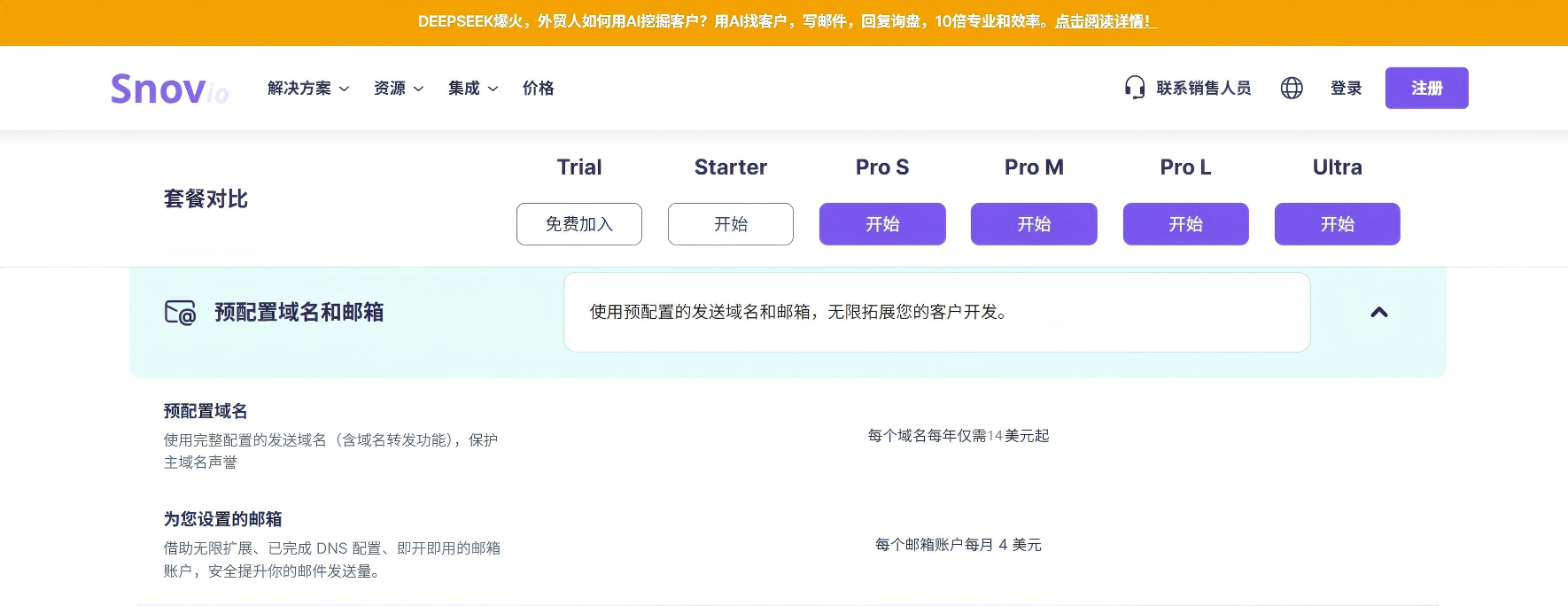Collapse the 预配置域名和邮箱 section chevron
Screen dimensions: 1568x606
1378,312
